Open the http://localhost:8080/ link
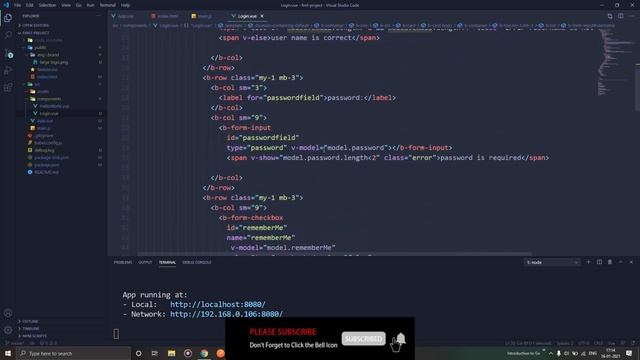Screen dimensions: 640x360 click(218, 304)
